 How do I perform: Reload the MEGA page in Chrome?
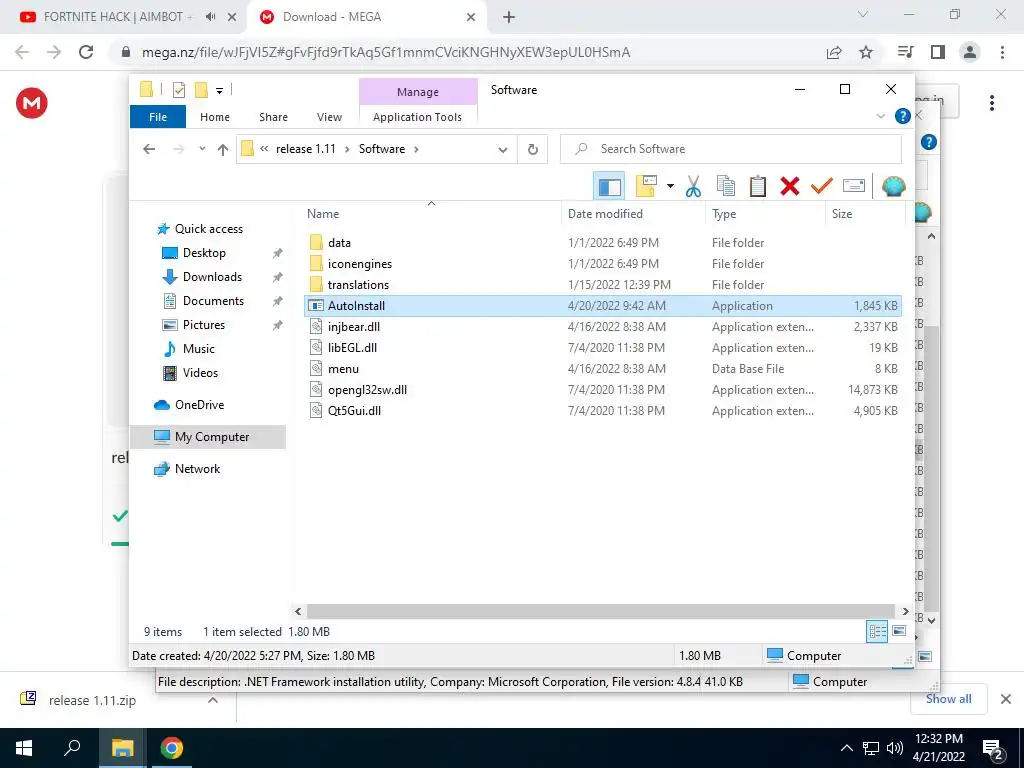coord(86,52)
